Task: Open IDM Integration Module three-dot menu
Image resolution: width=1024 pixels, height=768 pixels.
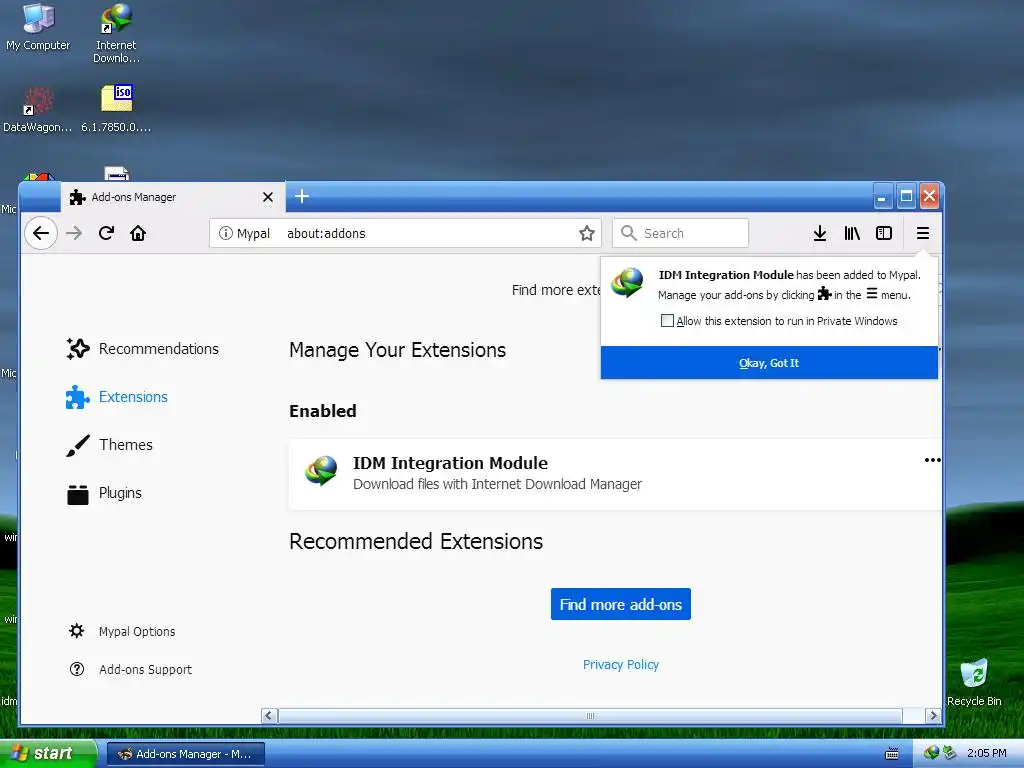Action: (x=932, y=460)
